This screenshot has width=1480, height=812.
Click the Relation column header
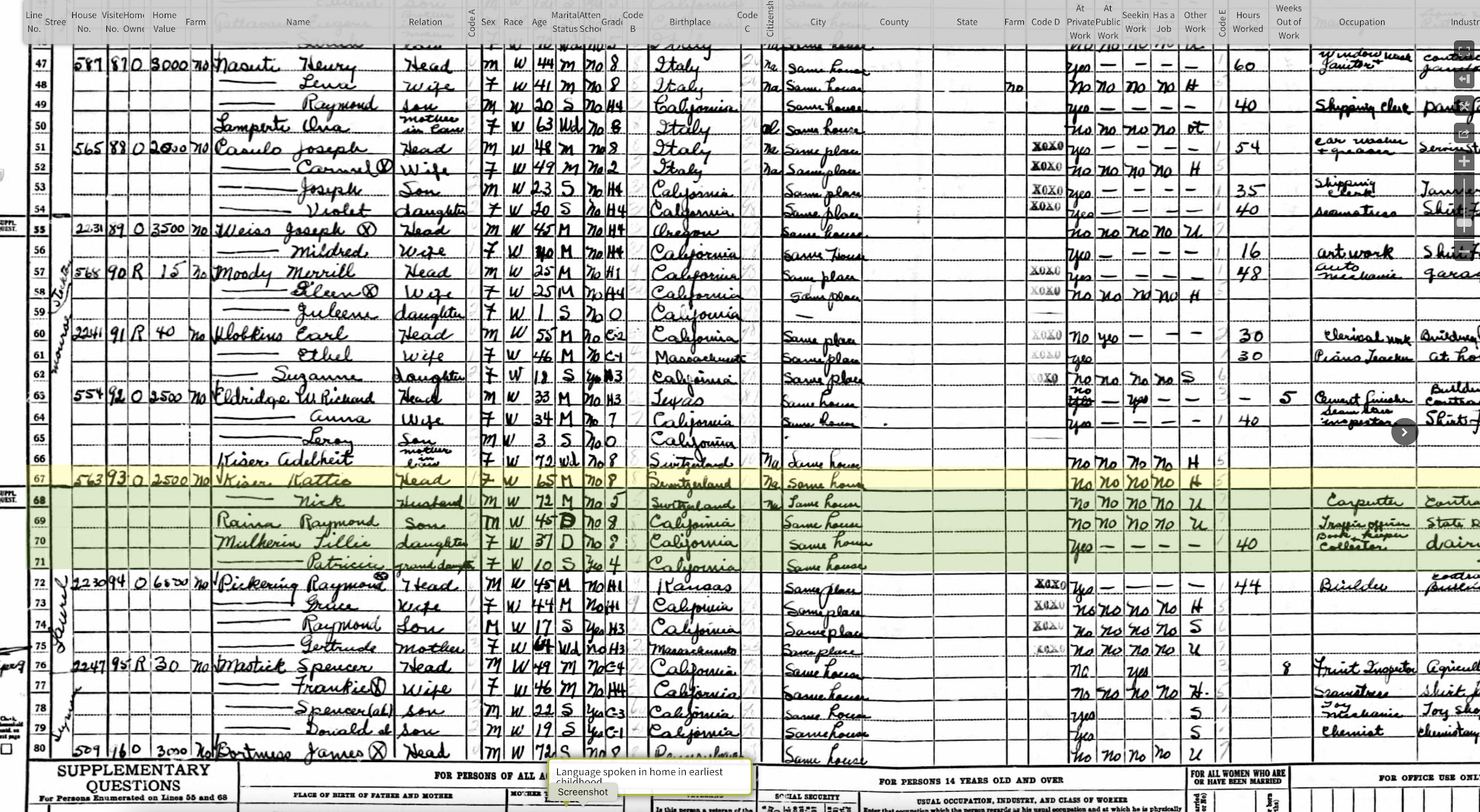coord(425,22)
